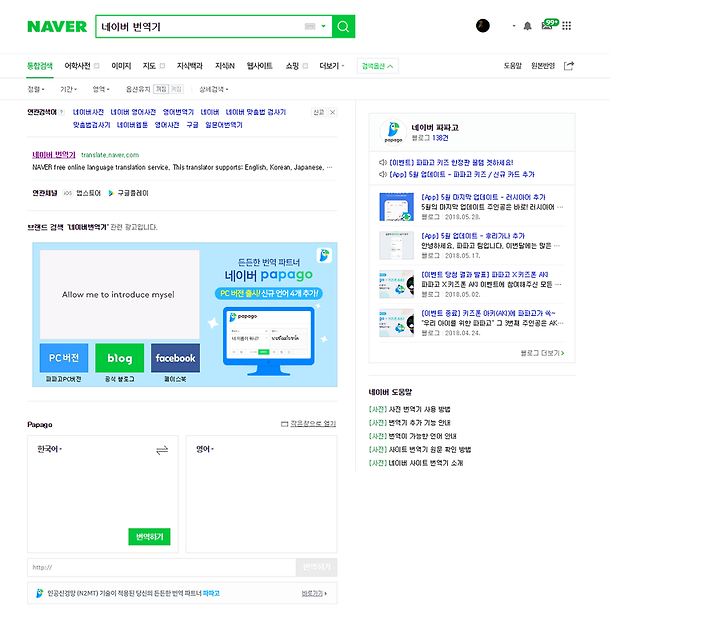This screenshot has width=720, height=619.
Task: Collapse the 검색옵션 panel
Action: coord(377,66)
